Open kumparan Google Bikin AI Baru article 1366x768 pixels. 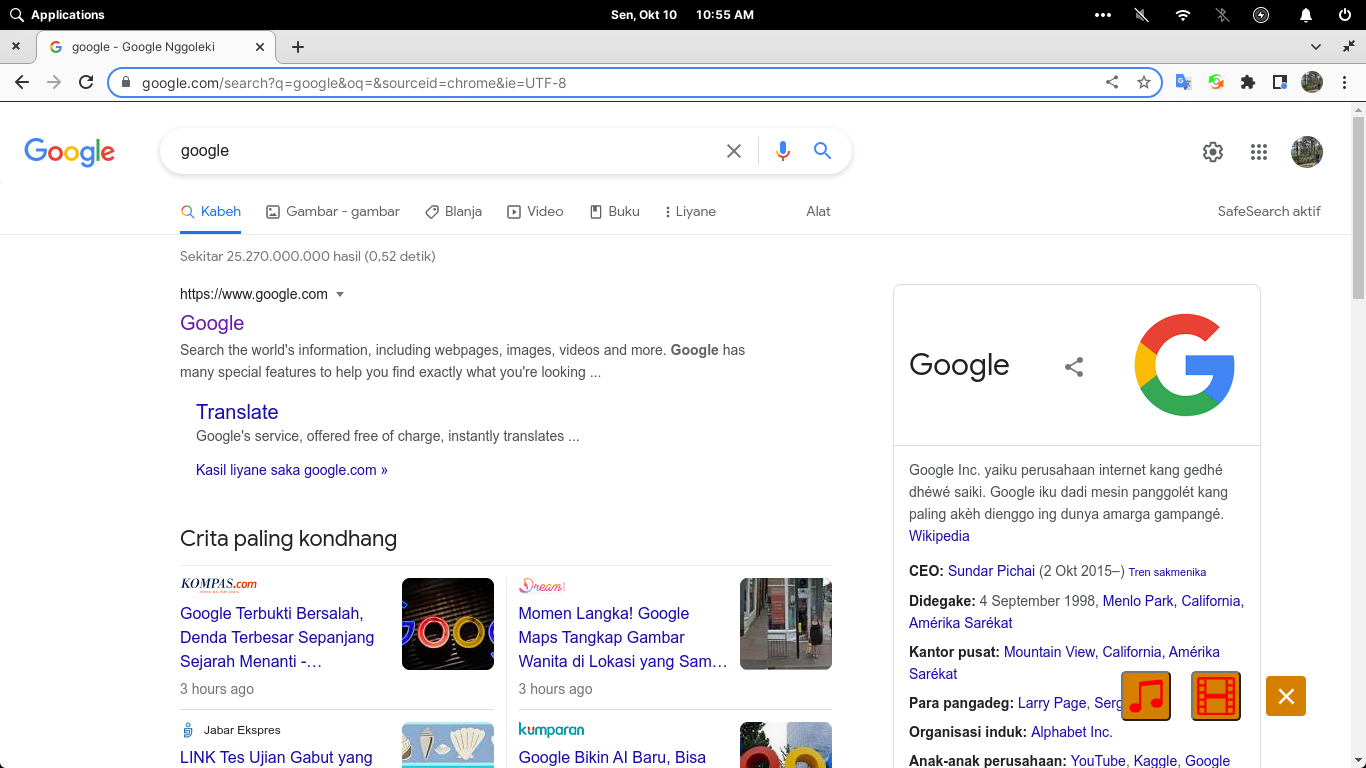click(x=612, y=757)
